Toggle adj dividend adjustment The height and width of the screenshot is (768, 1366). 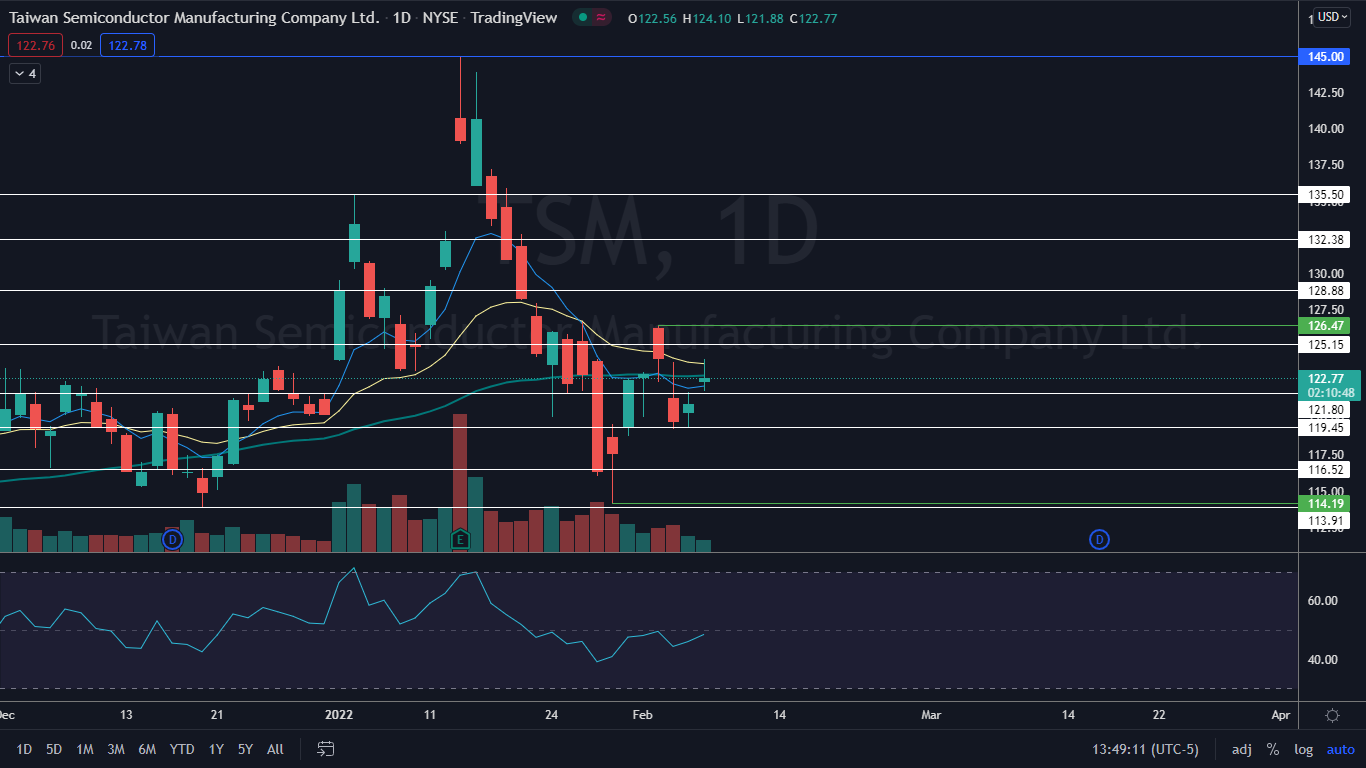(x=1241, y=749)
